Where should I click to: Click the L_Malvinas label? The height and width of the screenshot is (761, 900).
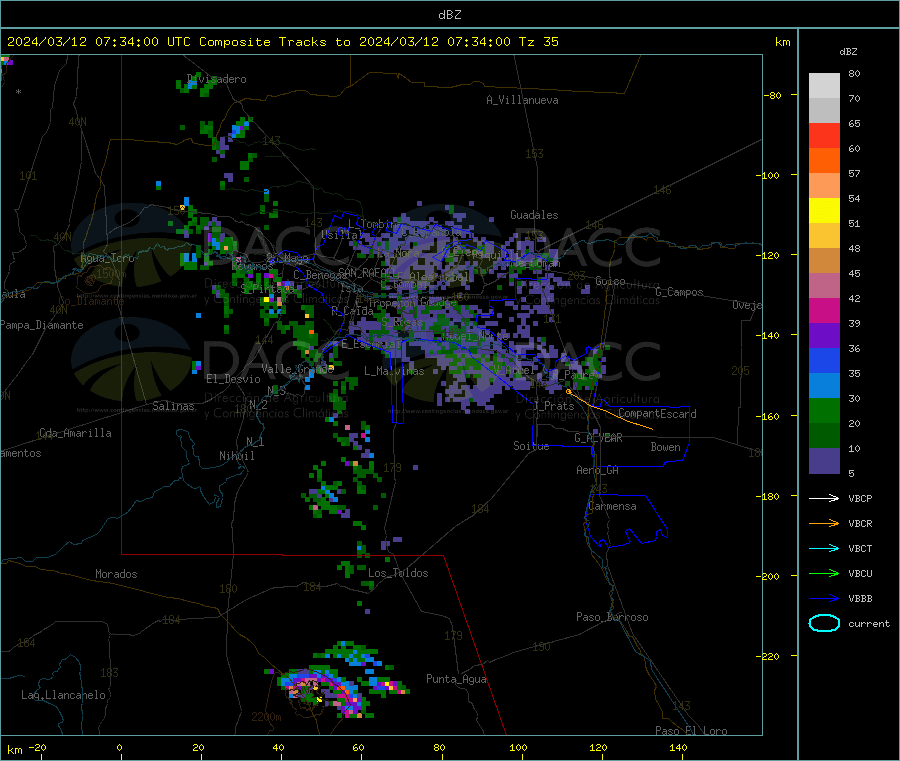coord(394,371)
